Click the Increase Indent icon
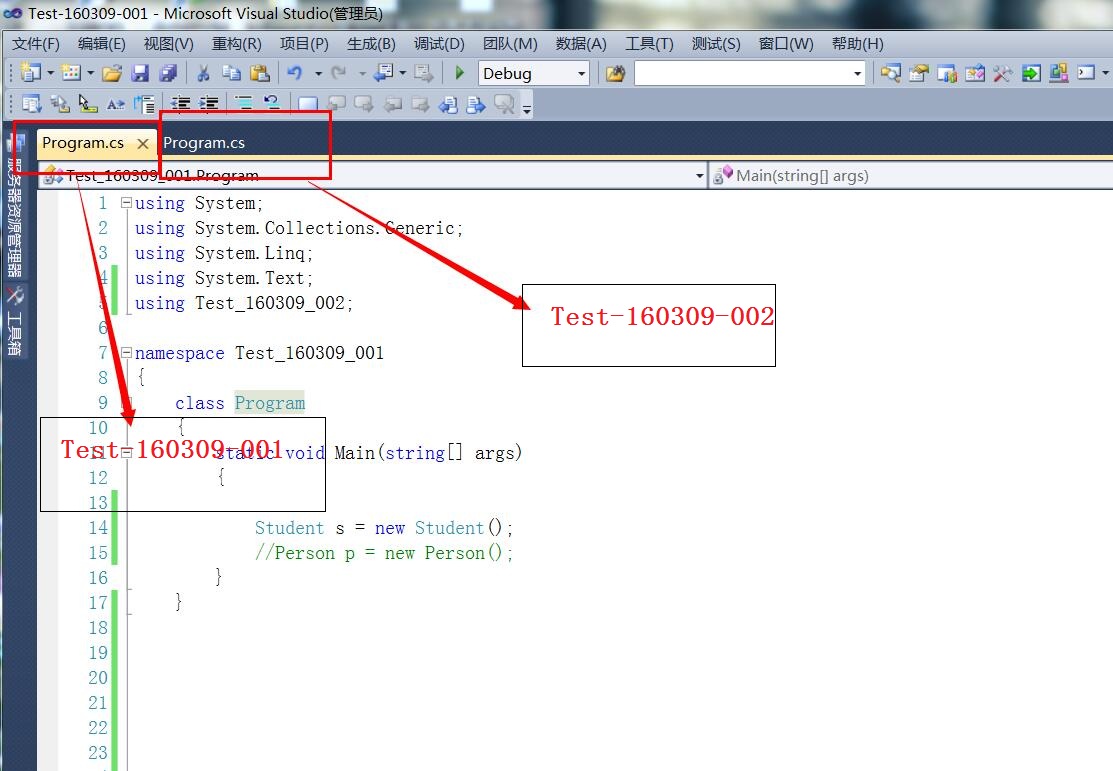The image size is (1113, 771). tap(208, 104)
